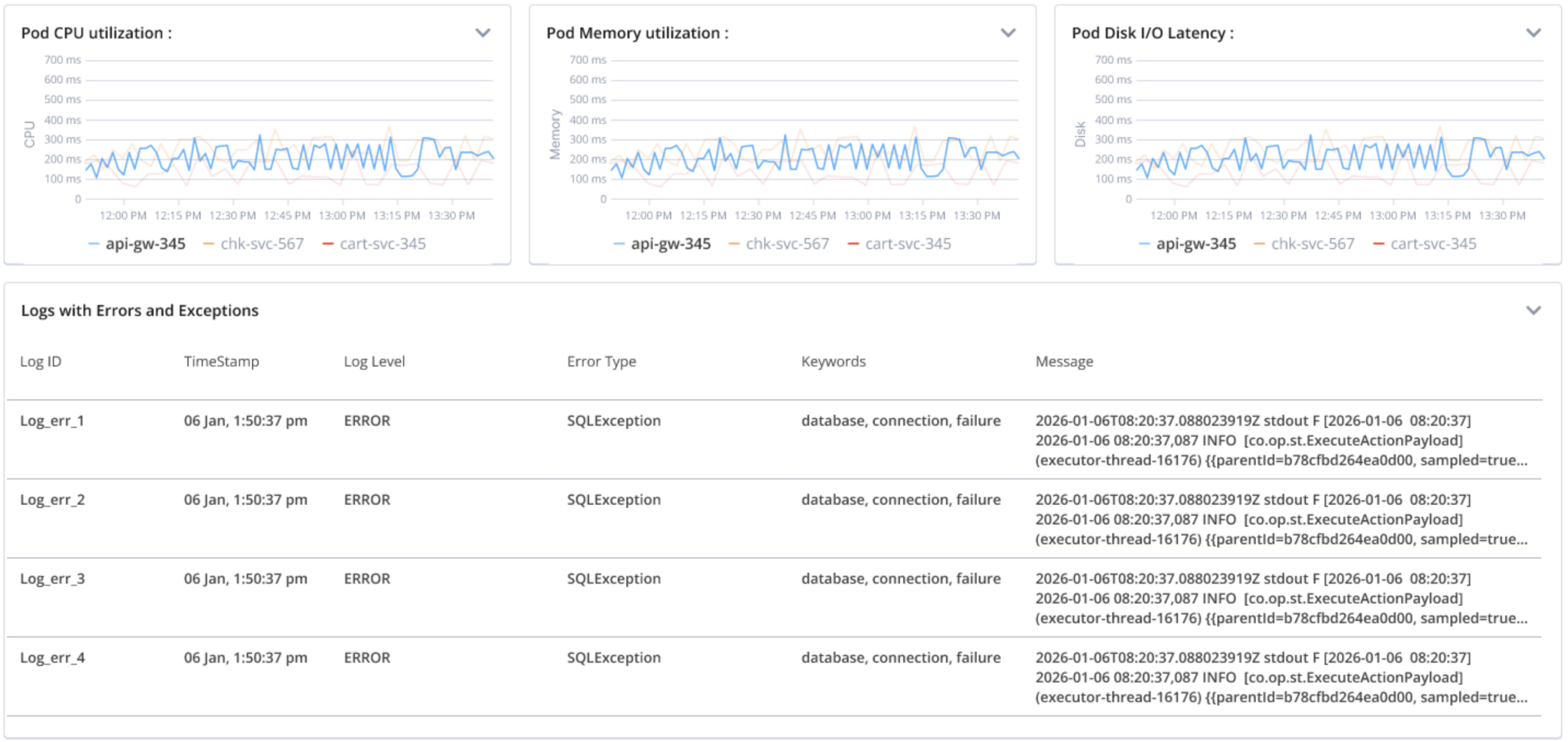Collapse Logs with Errors and Exceptions chevron

tap(1532, 310)
